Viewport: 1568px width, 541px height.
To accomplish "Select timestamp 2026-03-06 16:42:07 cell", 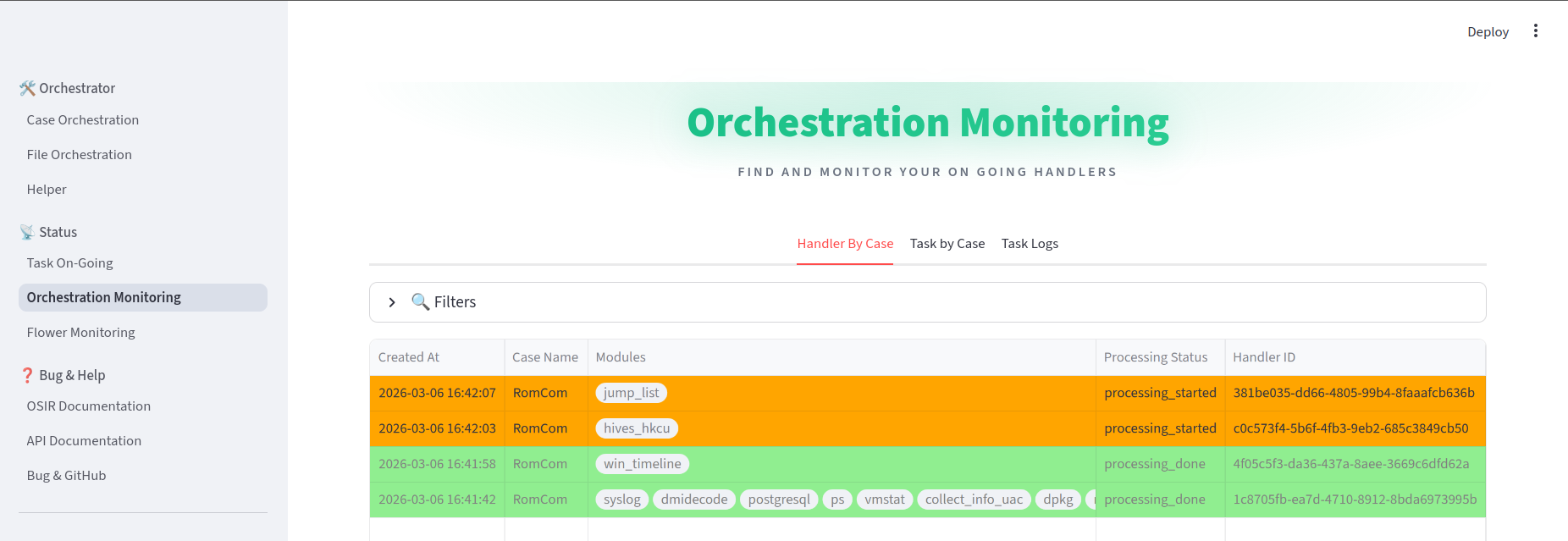I will (x=437, y=393).
